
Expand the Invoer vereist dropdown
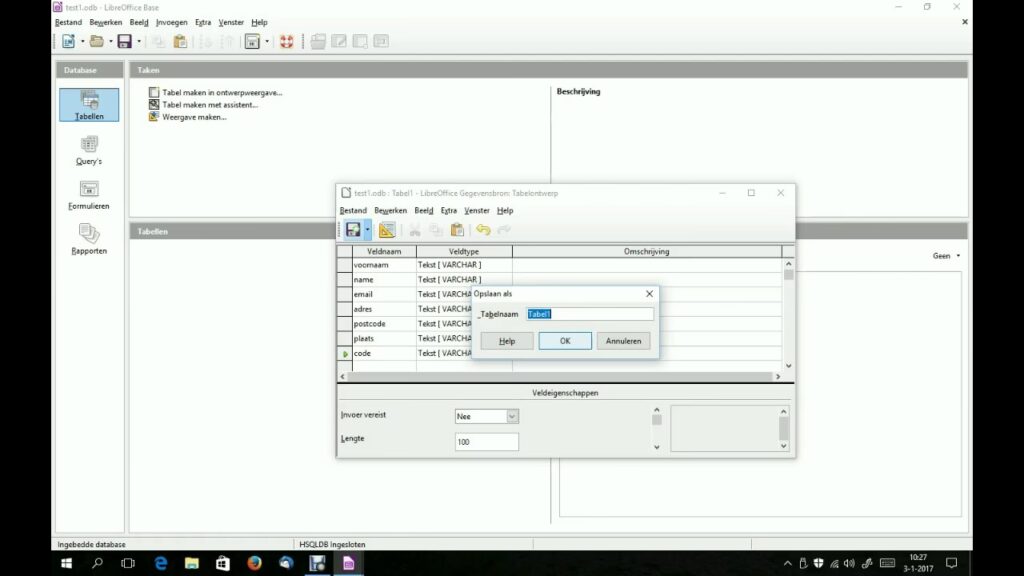click(513, 416)
